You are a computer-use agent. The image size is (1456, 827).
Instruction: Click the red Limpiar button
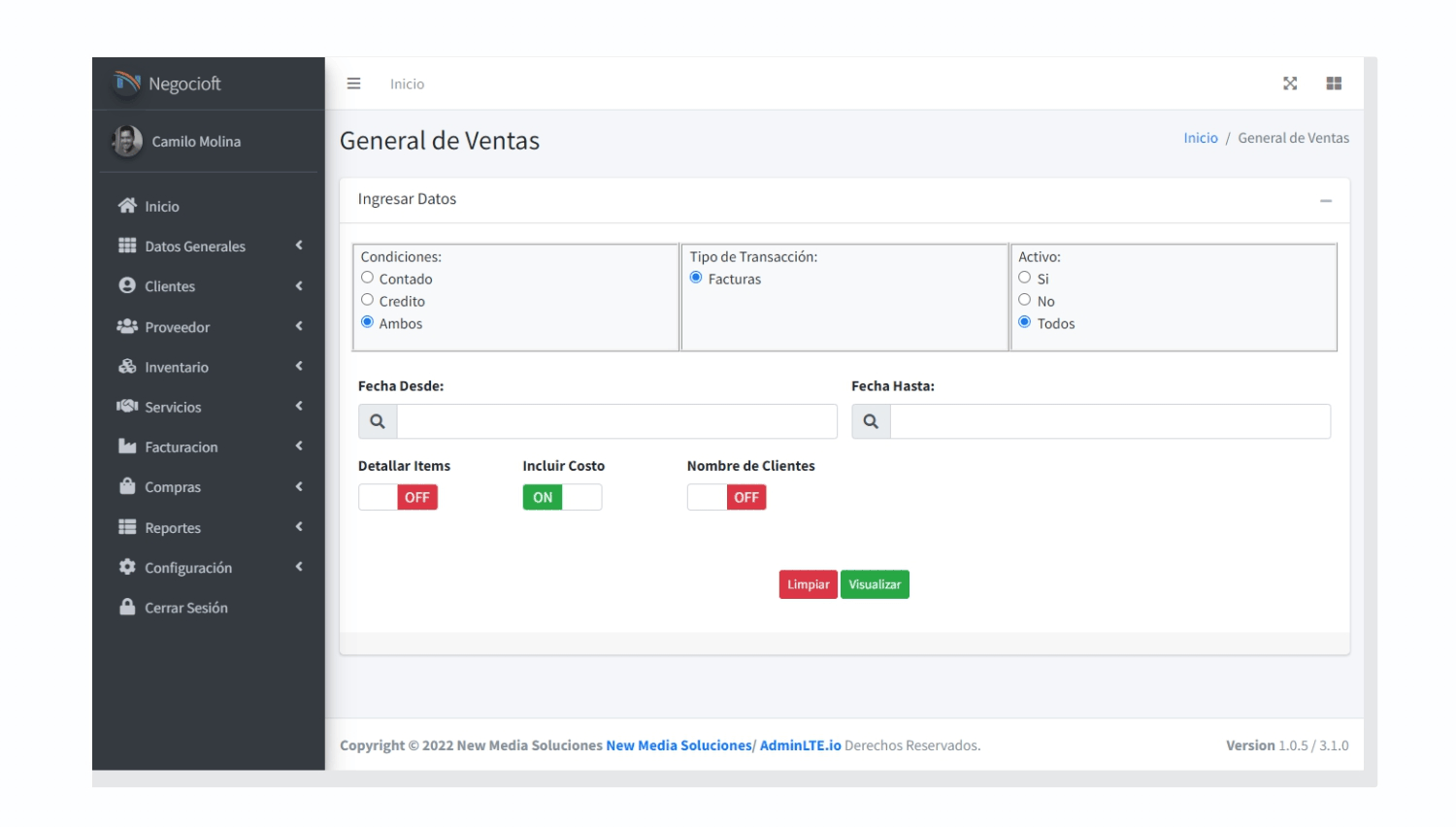[808, 584]
